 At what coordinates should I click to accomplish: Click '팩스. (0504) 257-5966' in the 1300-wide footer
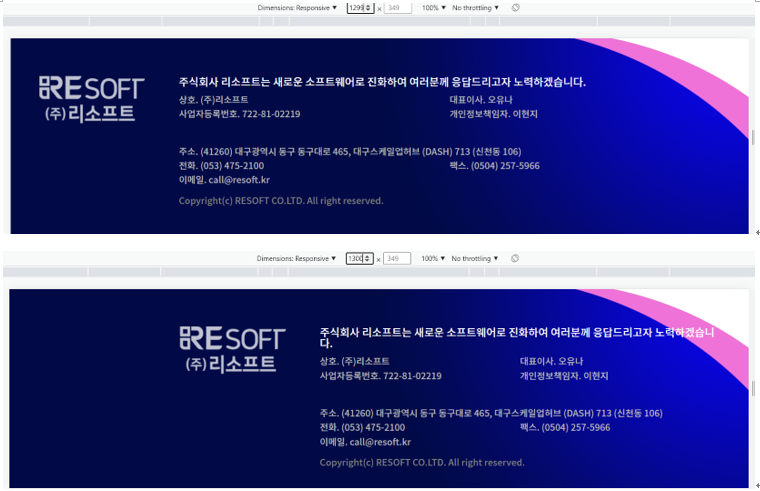(565, 428)
